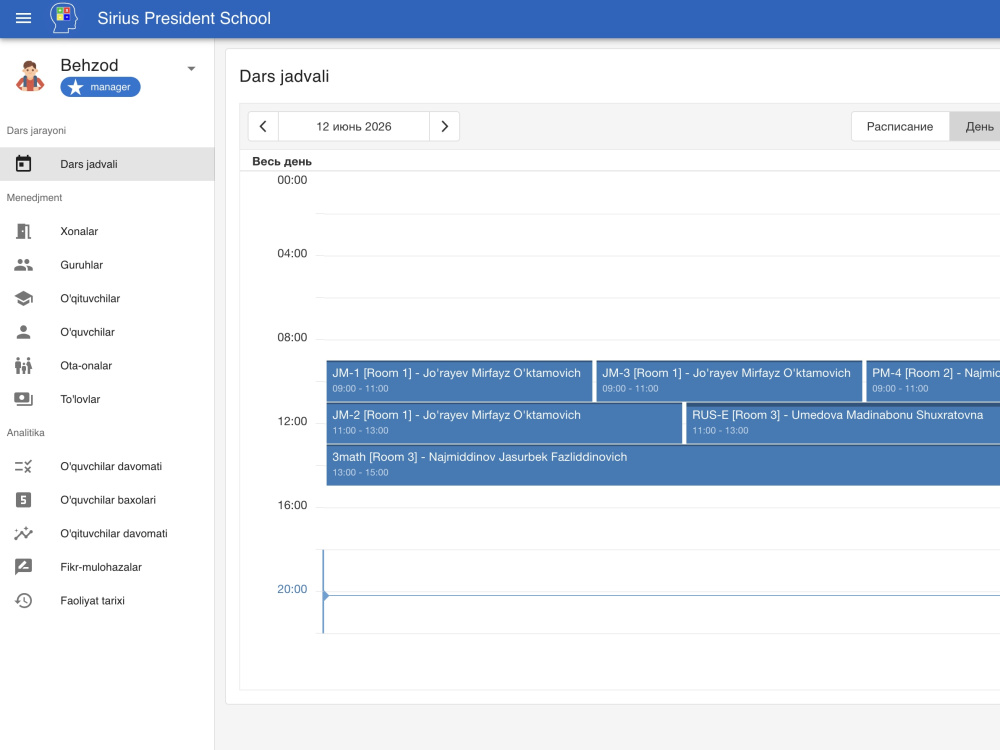Select the День view tab
Image resolution: width=1000 pixels, height=750 pixels.
pos(976,126)
